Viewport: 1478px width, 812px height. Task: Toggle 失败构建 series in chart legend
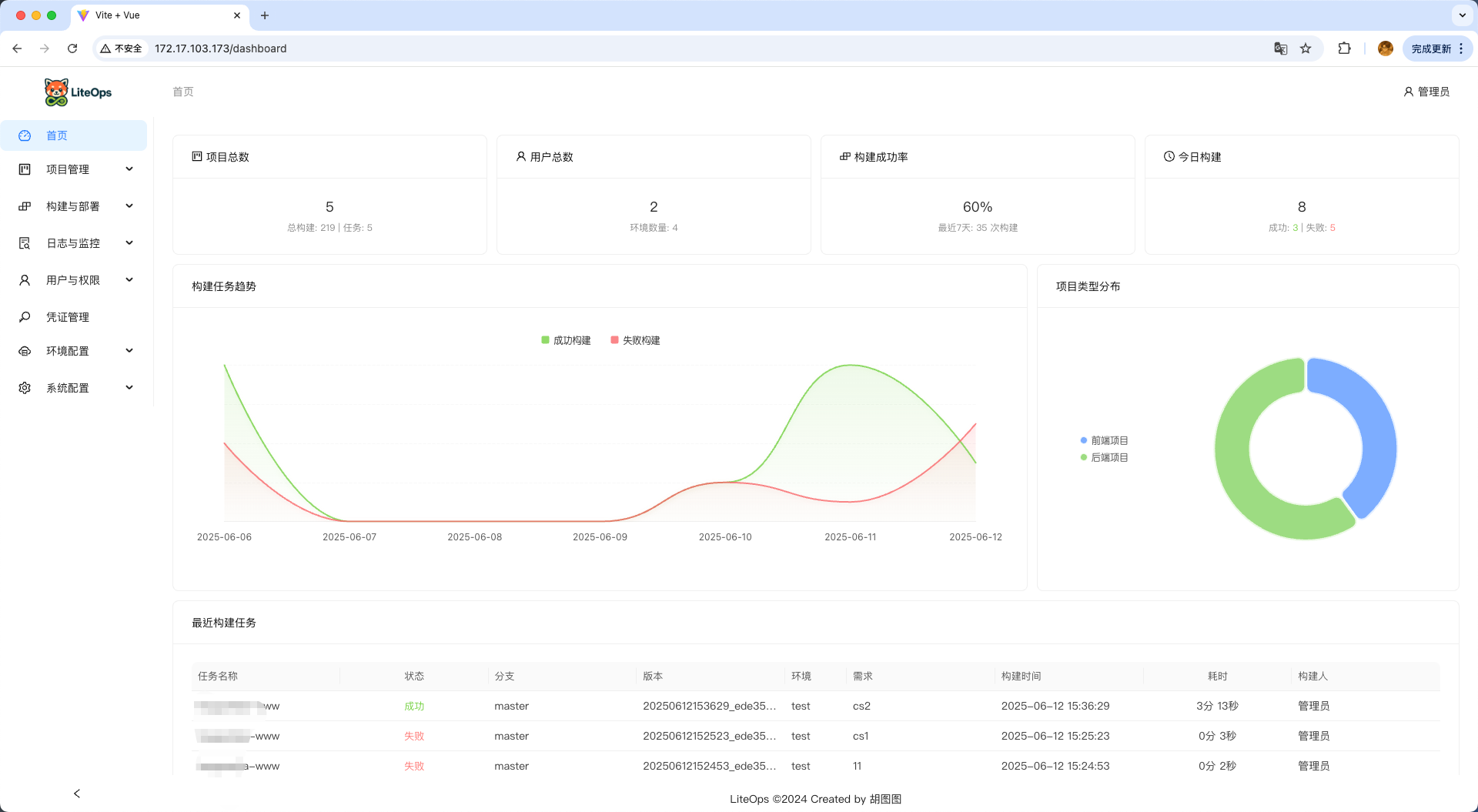(635, 340)
